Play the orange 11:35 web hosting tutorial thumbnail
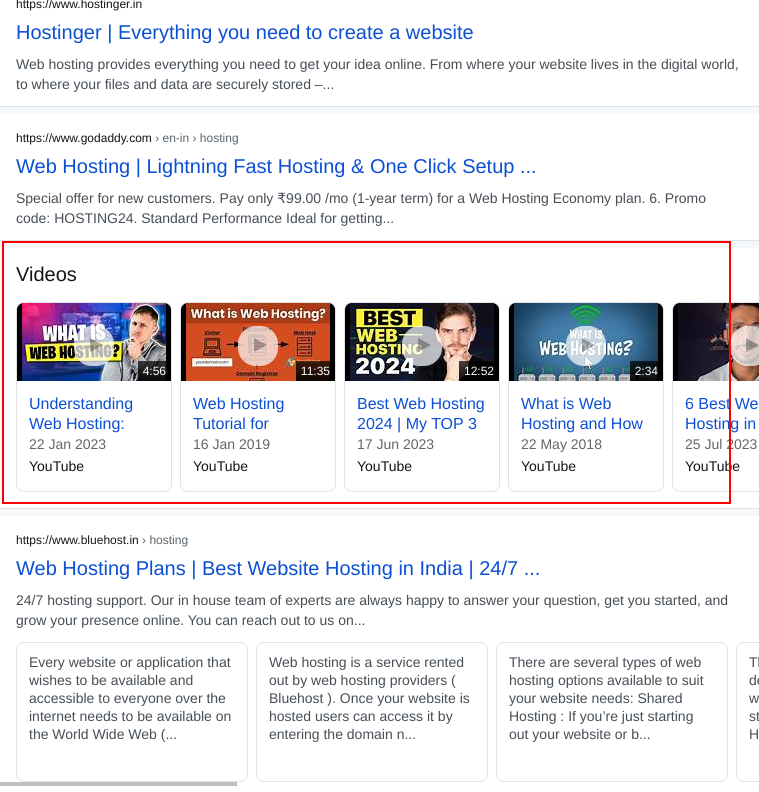The width and height of the screenshot is (759, 792). [x=258, y=342]
